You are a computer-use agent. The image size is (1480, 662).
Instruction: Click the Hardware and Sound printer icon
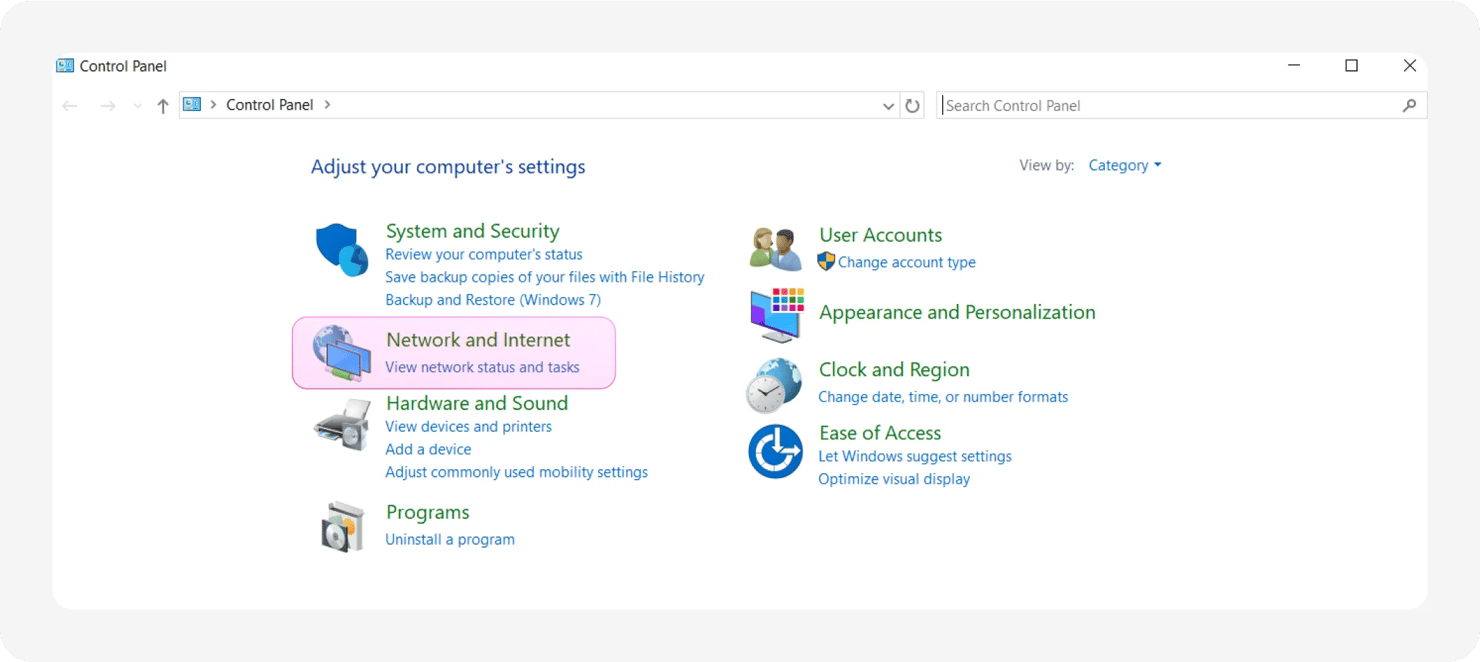(342, 424)
